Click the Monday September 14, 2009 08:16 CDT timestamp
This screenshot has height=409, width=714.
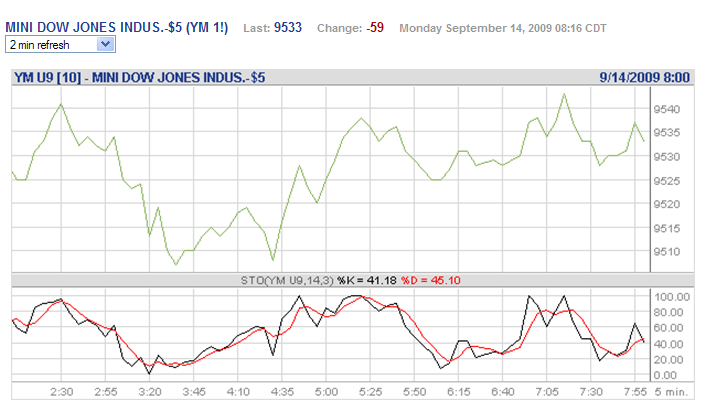click(x=503, y=28)
